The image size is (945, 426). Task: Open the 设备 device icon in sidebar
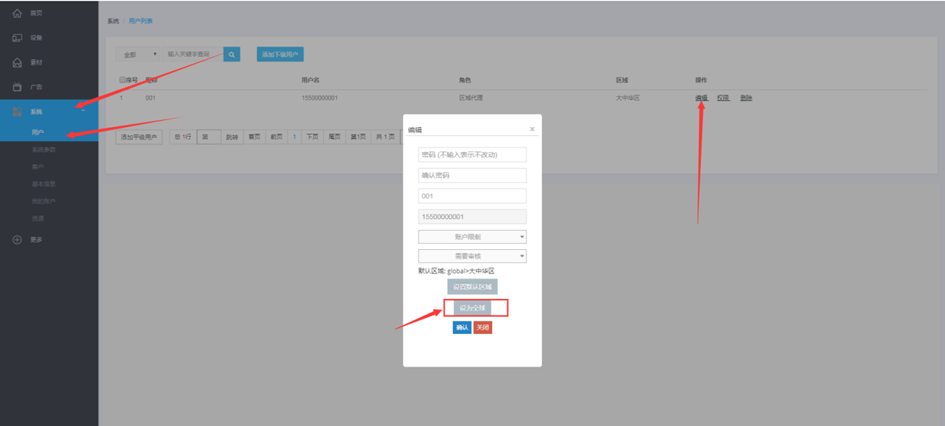click(17, 38)
